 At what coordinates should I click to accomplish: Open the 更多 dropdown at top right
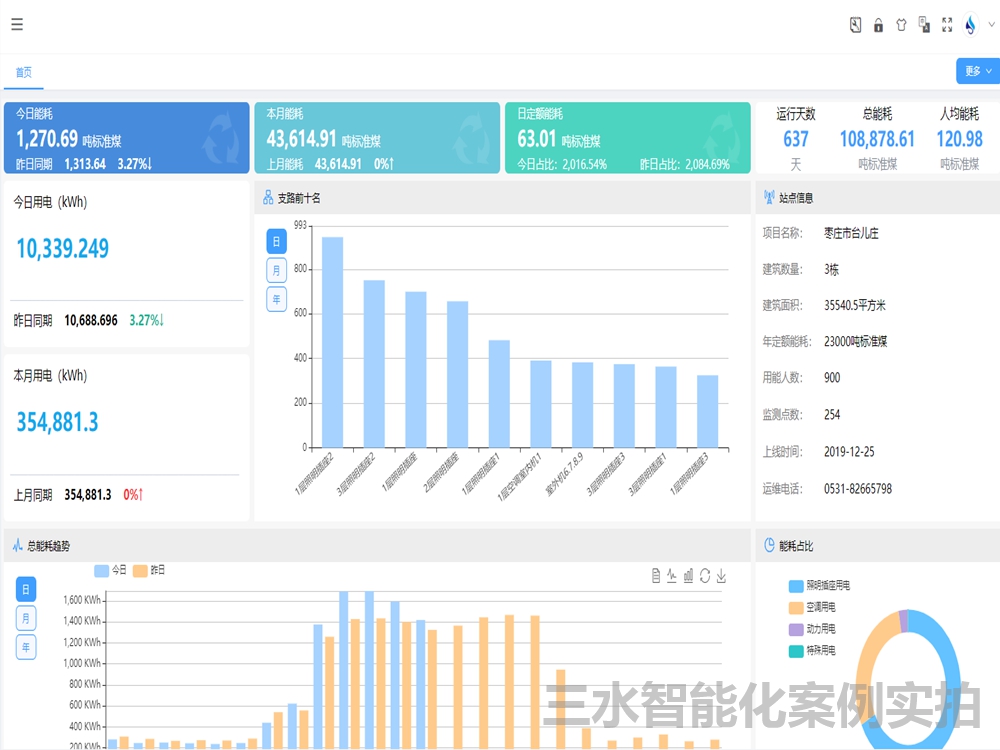point(975,71)
